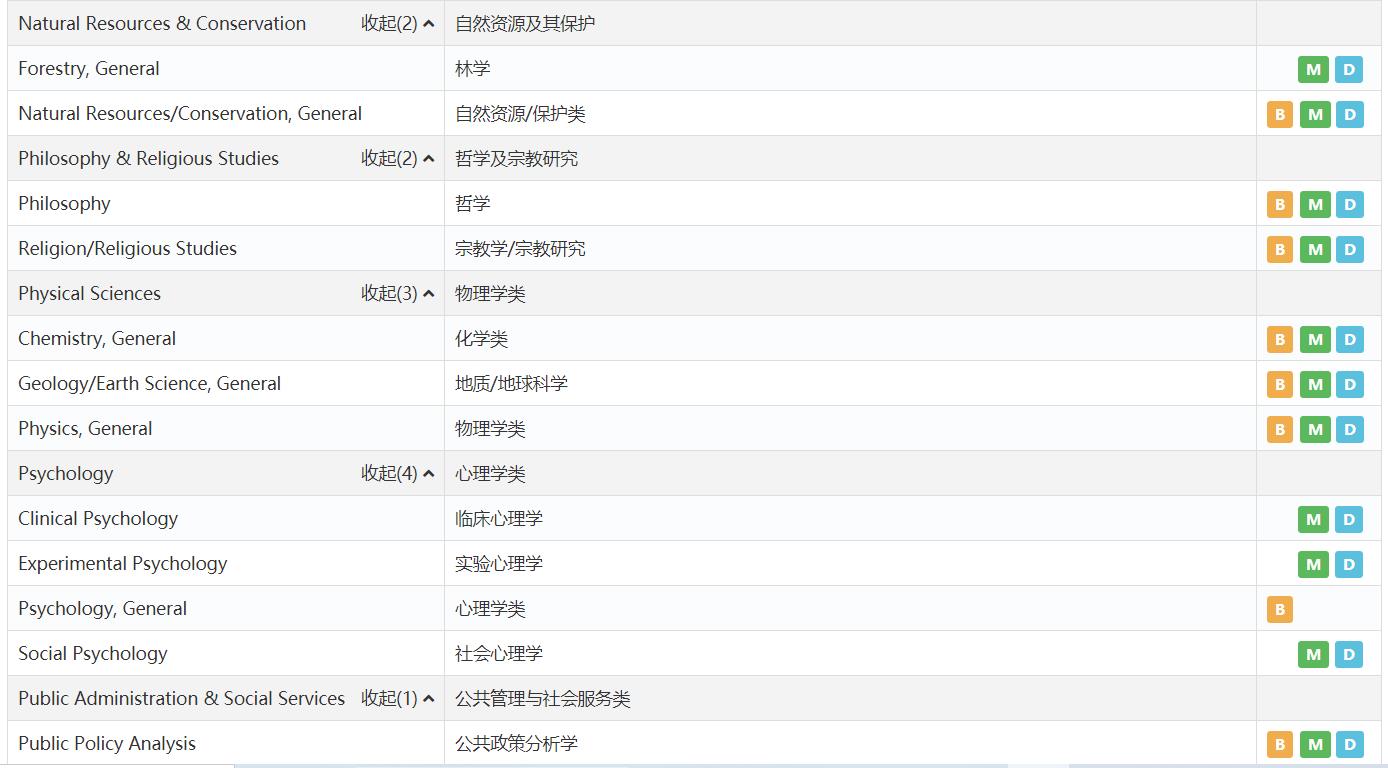Click Physics, General text
The height and width of the screenshot is (768, 1388).
tap(85, 429)
